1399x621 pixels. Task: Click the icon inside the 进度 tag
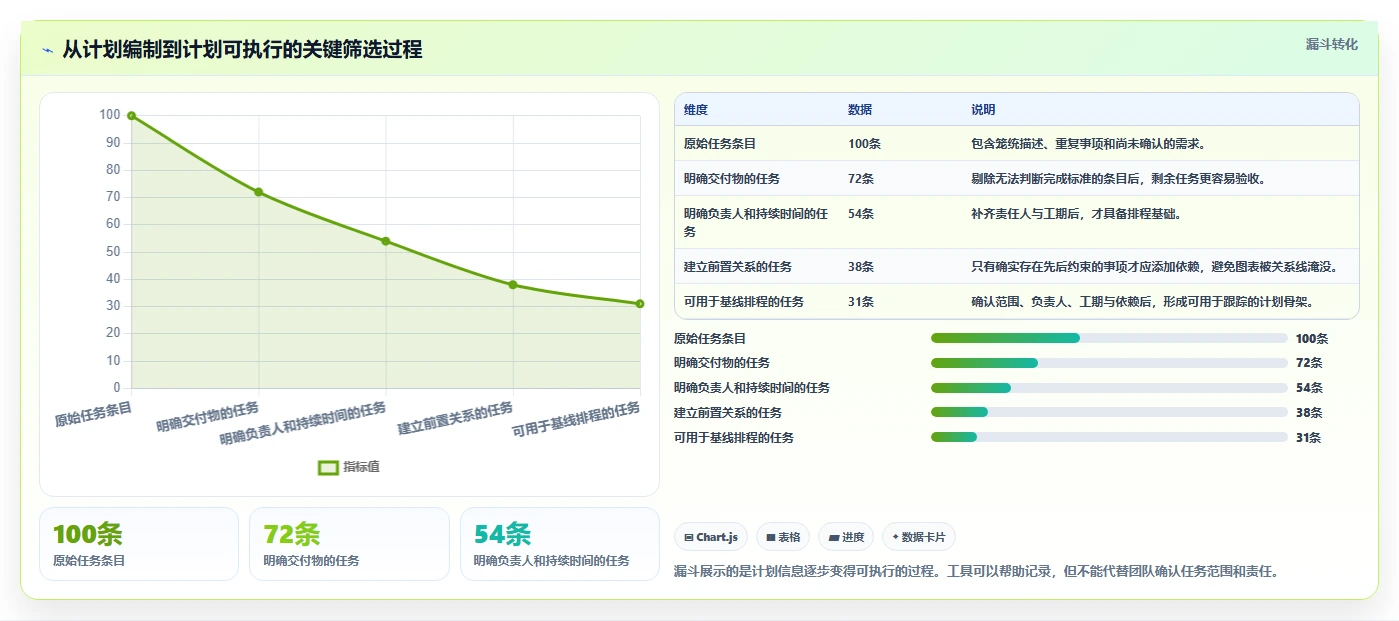(834, 538)
